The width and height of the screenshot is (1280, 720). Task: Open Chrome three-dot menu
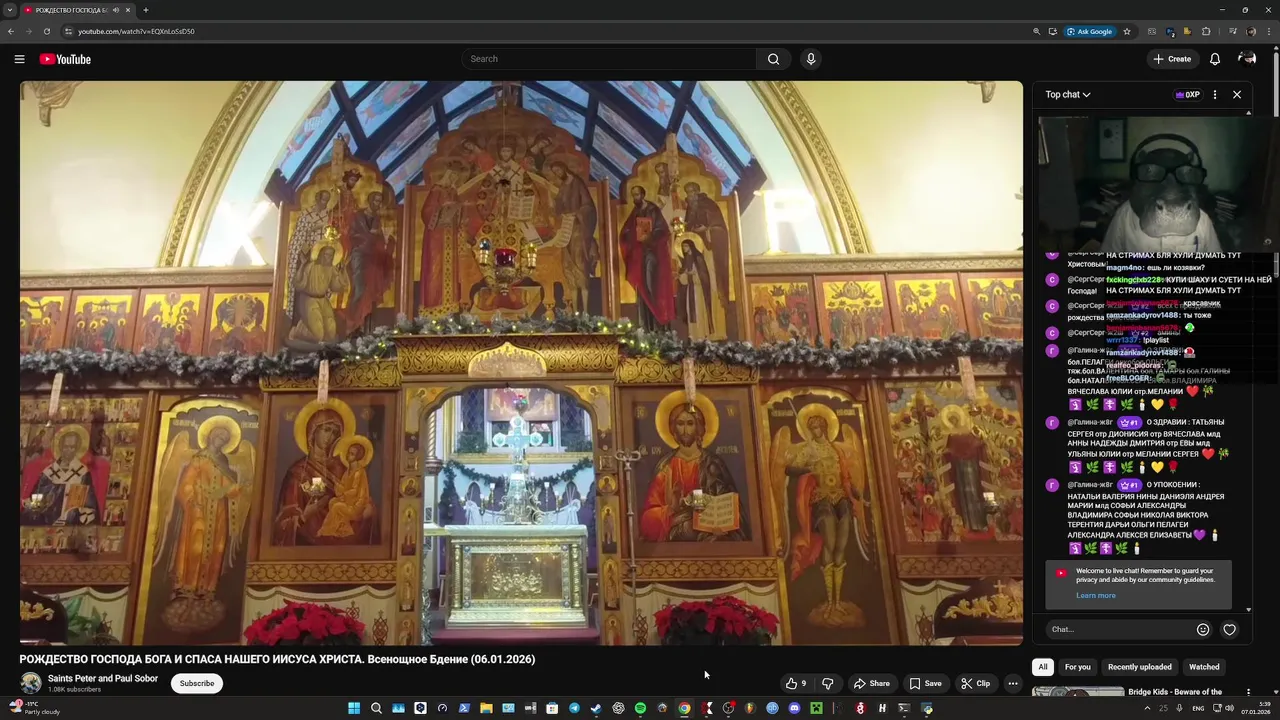pos(1268,31)
